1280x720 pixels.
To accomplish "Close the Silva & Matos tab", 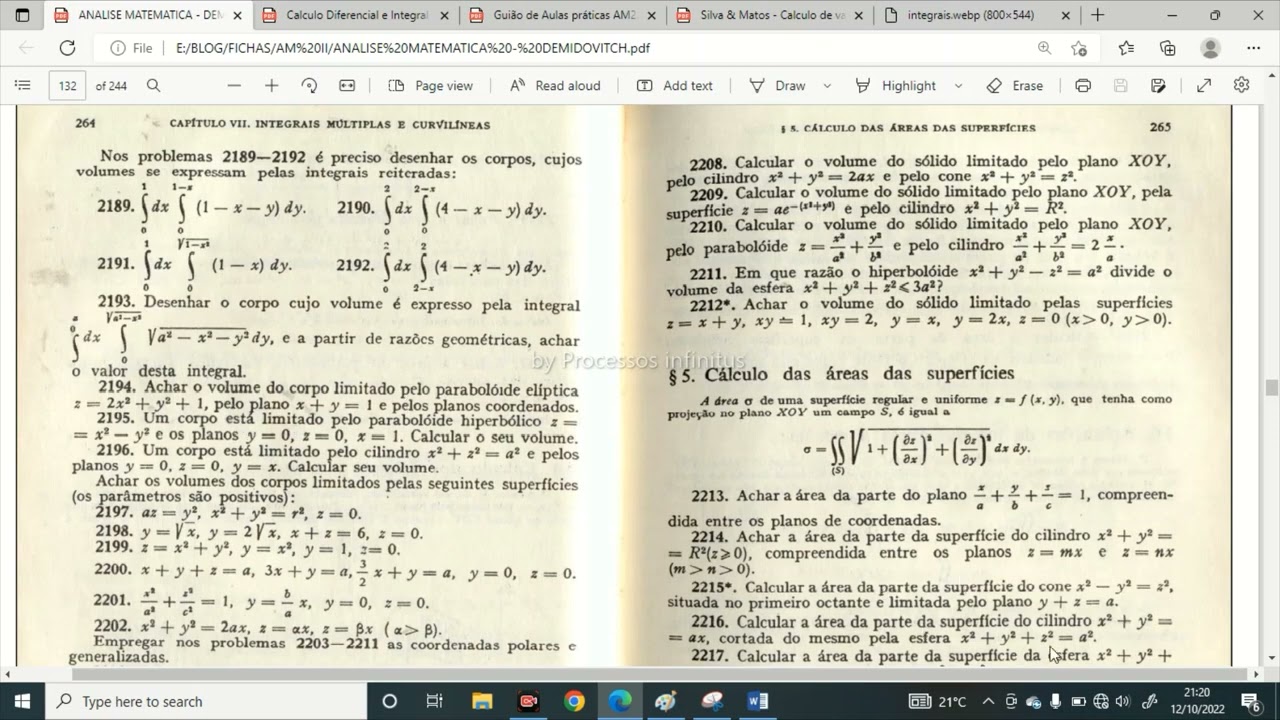I will [858, 16].
